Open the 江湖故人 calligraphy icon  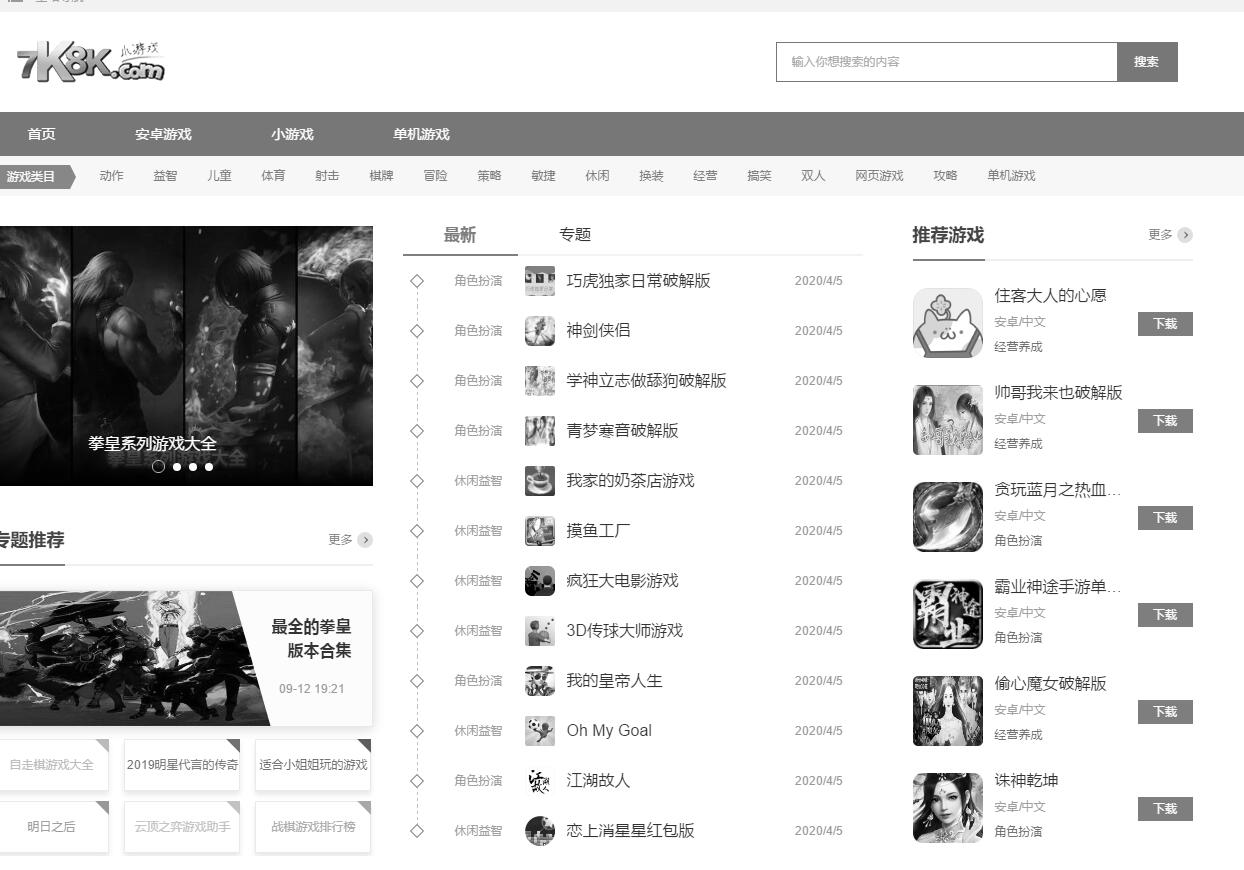(x=540, y=781)
